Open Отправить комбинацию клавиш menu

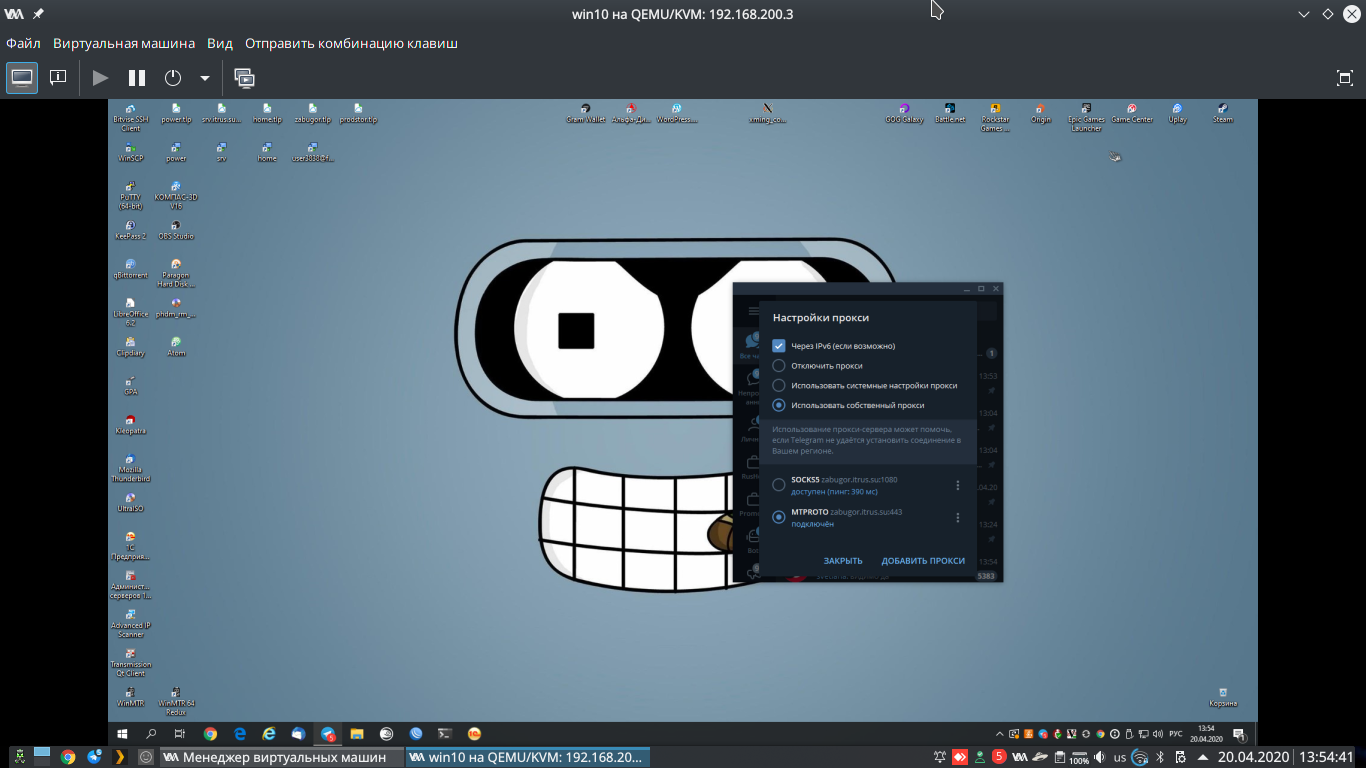point(352,43)
